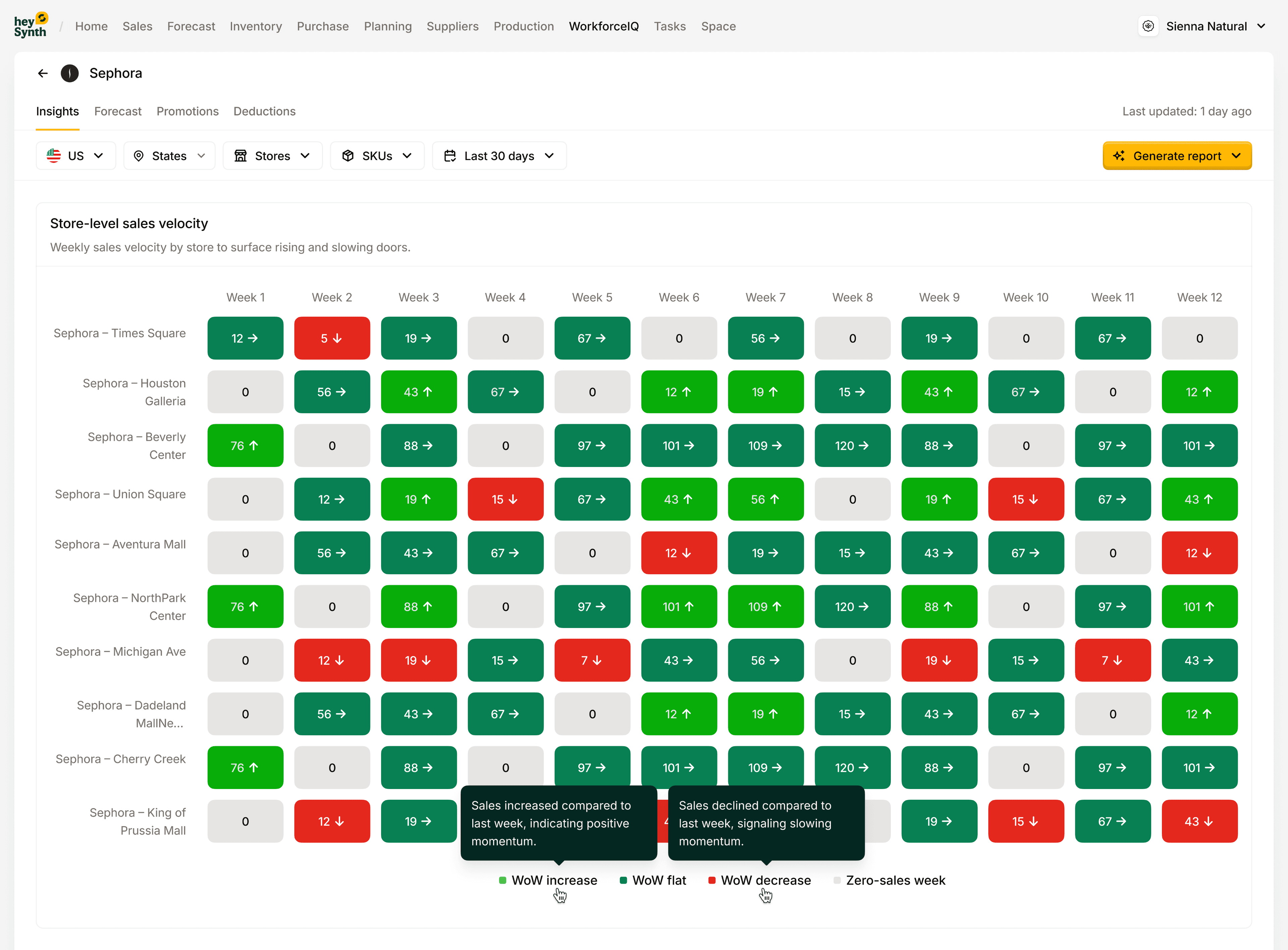
Task: Select the Week 1 cell for Sephora Times Square
Action: pyautogui.click(x=246, y=338)
